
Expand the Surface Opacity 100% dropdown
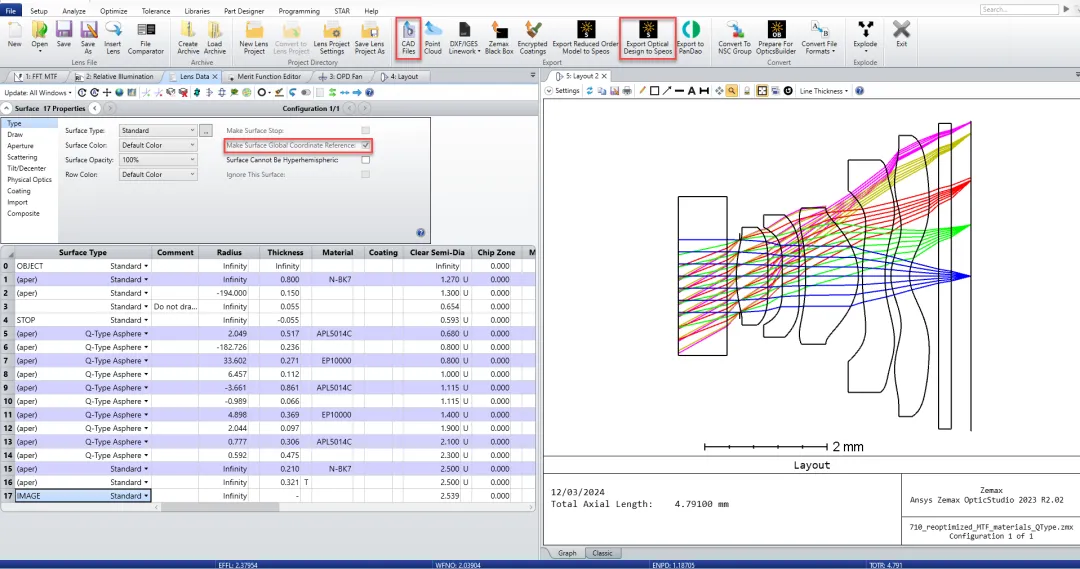[158, 160]
